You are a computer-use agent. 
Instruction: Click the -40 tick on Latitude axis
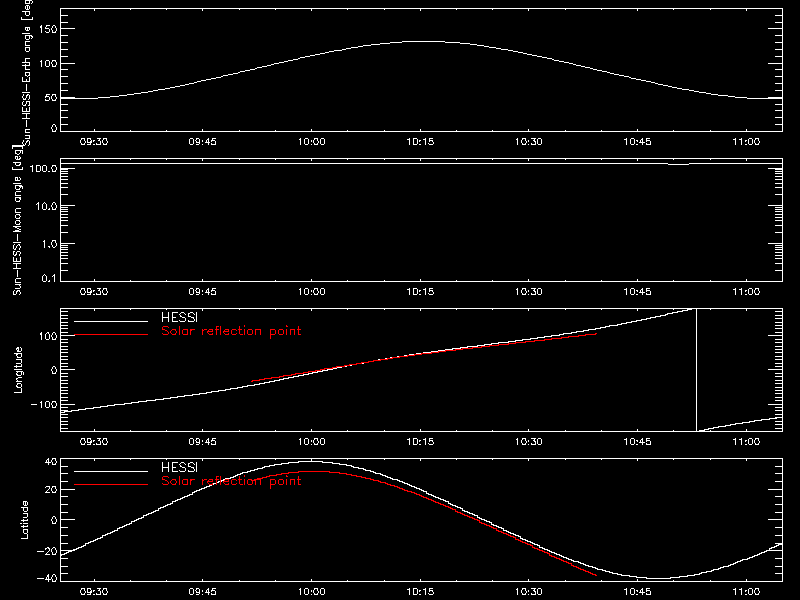coord(47,579)
